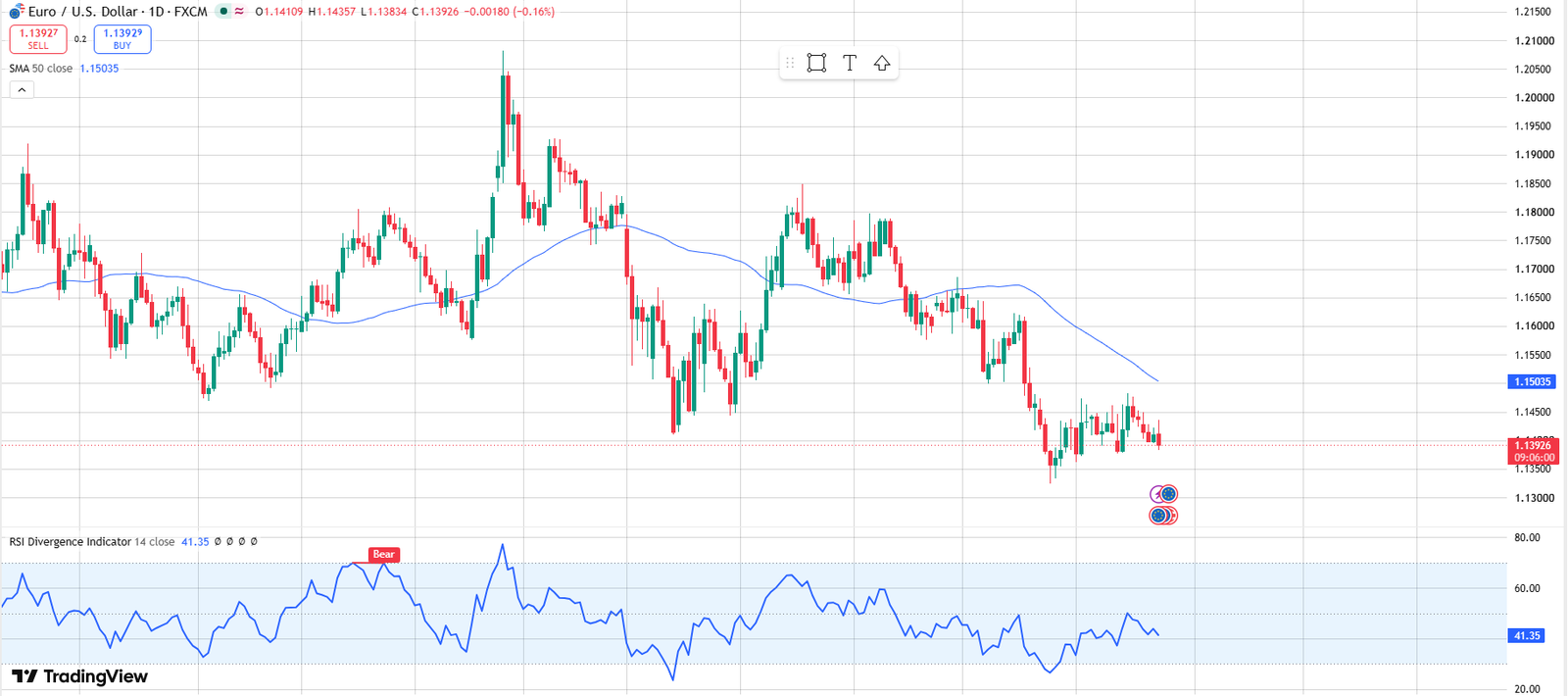Click the 1.20000 price scale label
Image resolution: width=1568 pixels, height=696 pixels.
click(x=1534, y=98)
